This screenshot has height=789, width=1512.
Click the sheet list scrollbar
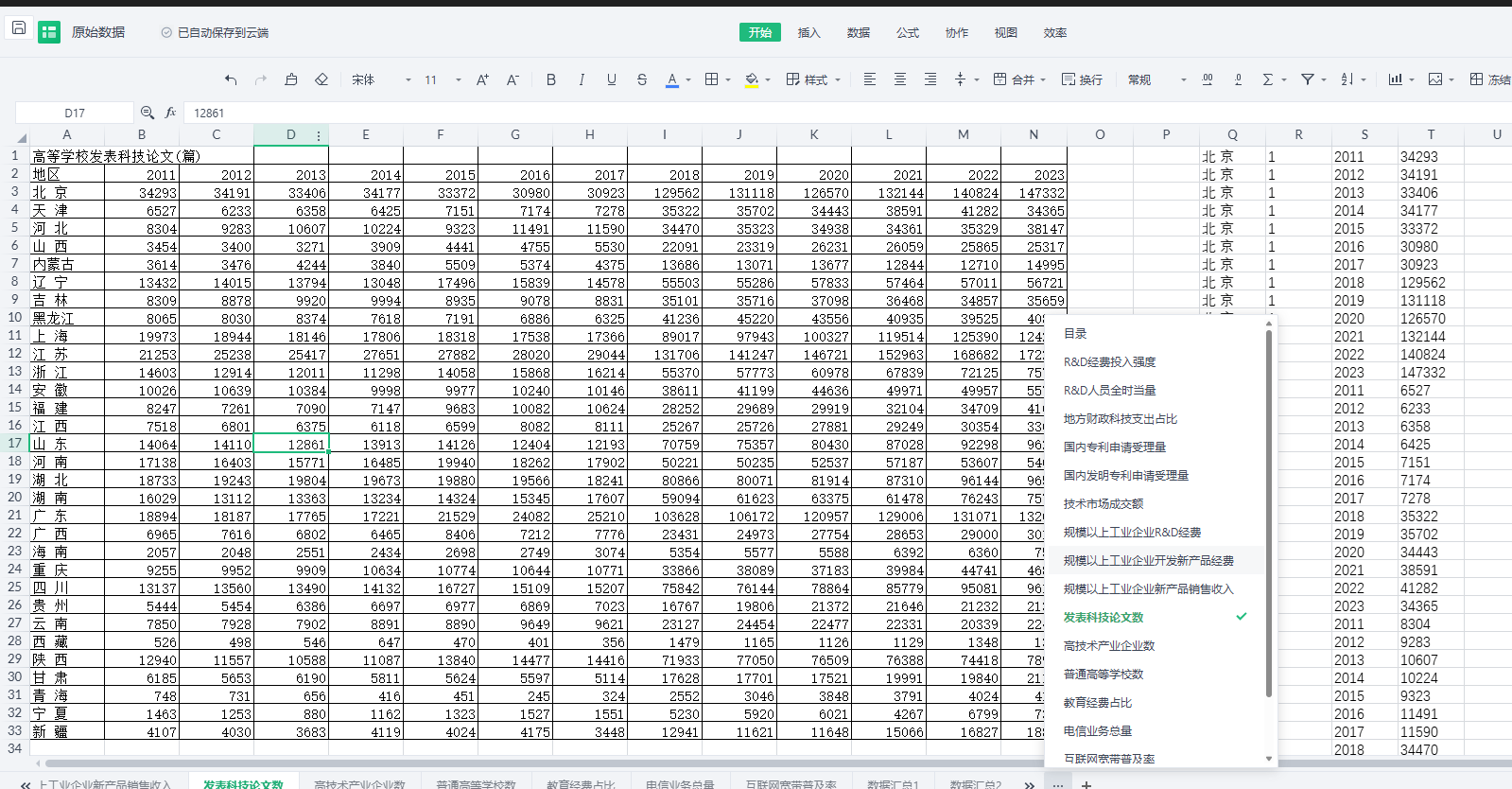click(x=1268, y=513)
